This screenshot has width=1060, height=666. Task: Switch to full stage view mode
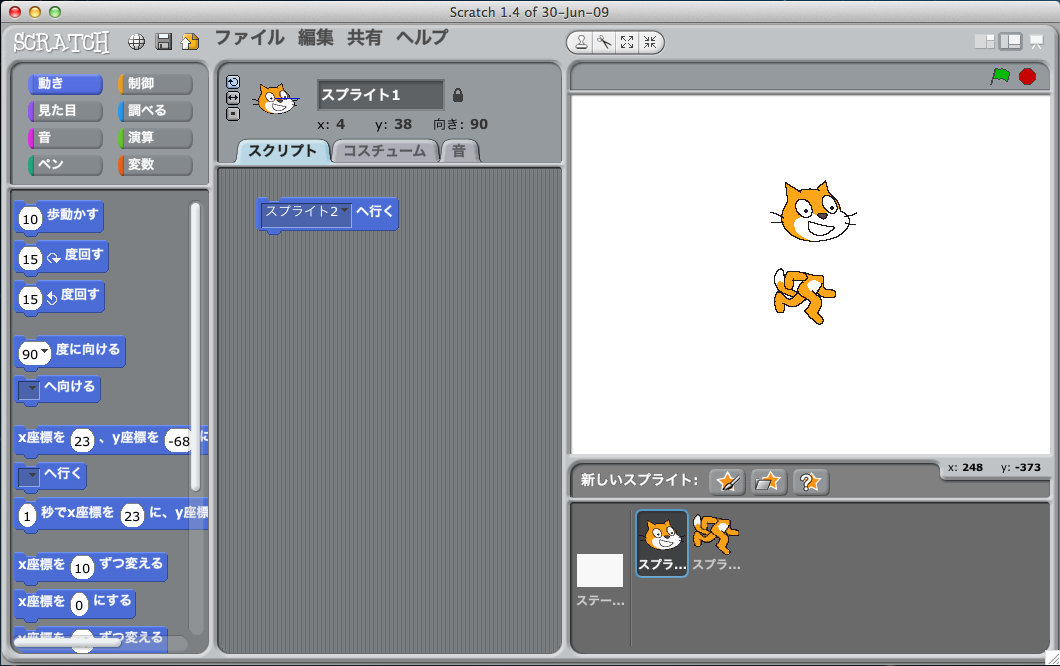1011,42
